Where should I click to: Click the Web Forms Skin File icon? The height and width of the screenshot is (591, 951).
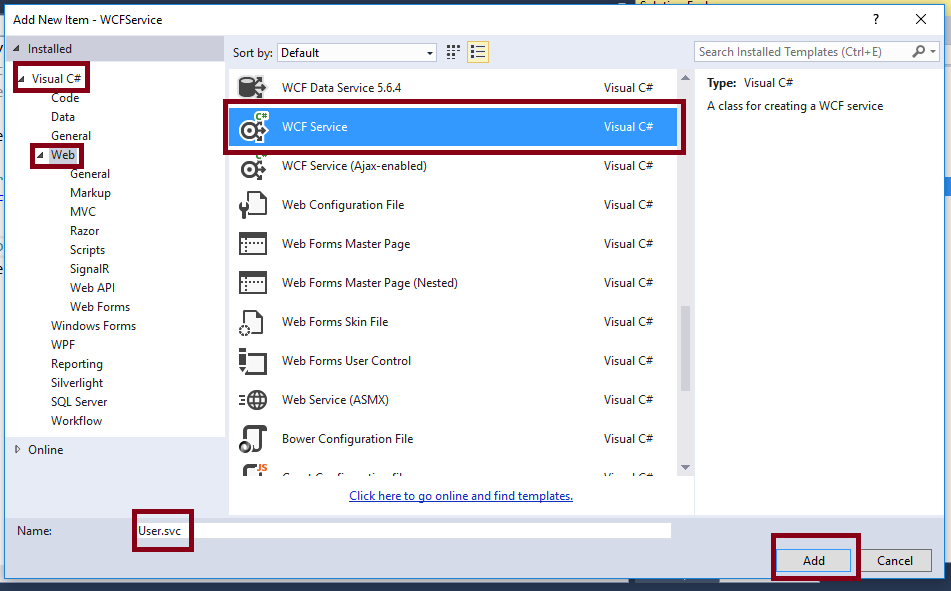coord(251,322)
